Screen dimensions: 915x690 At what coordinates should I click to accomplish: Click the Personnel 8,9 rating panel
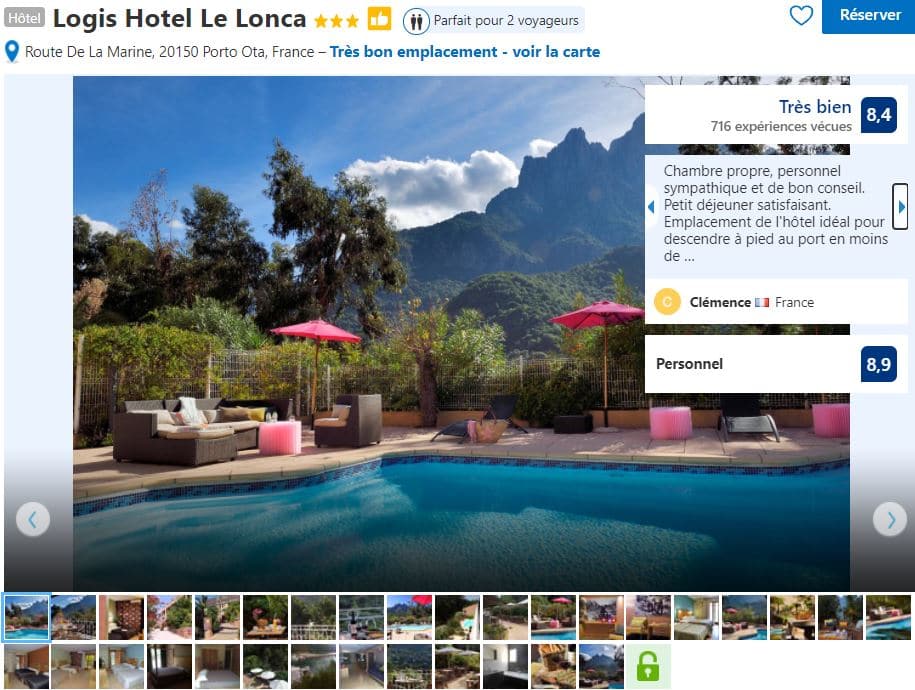[x=776, y=364]
